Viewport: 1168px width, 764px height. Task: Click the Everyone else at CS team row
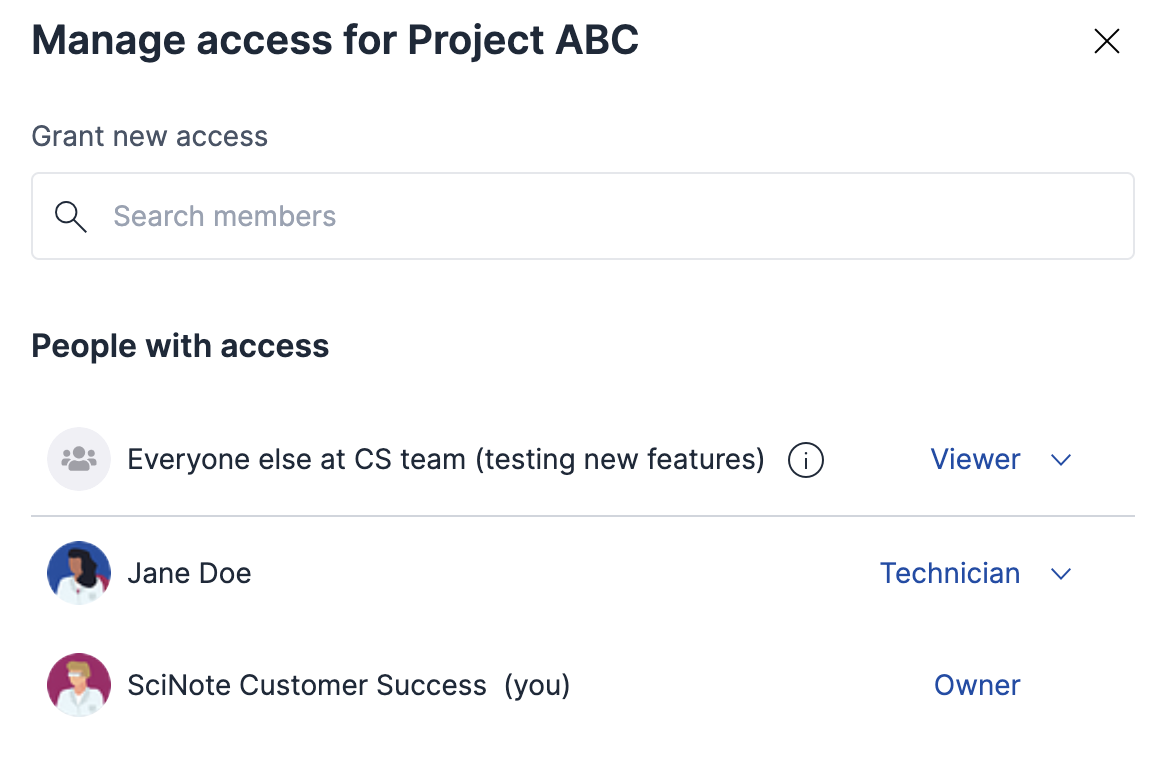(x=447, y=459)
